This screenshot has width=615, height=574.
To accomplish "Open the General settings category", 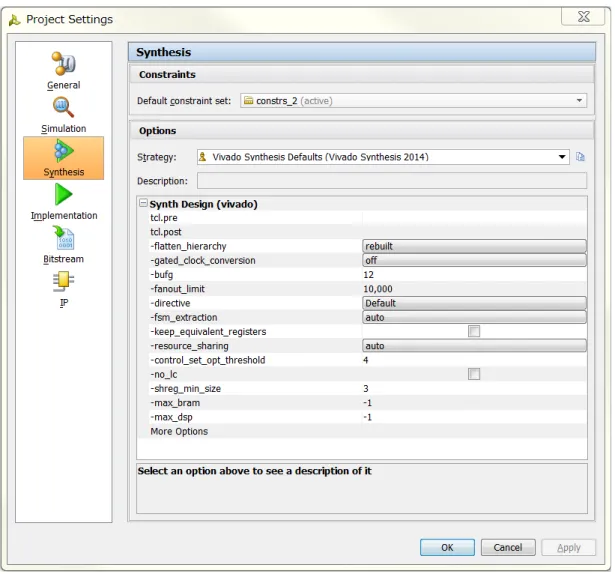I will [64, 71].
